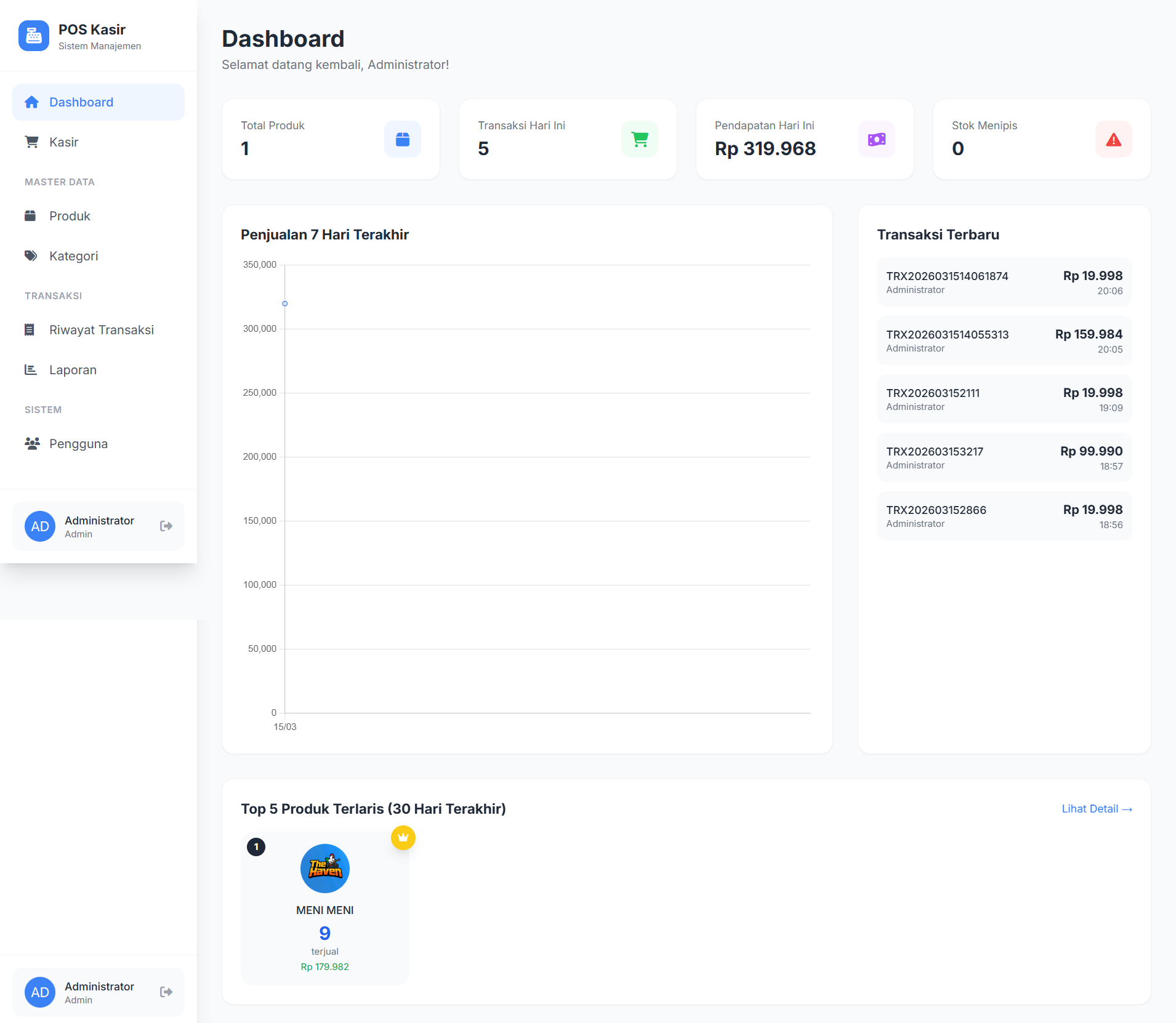Open the Kategori menu item

99,256
